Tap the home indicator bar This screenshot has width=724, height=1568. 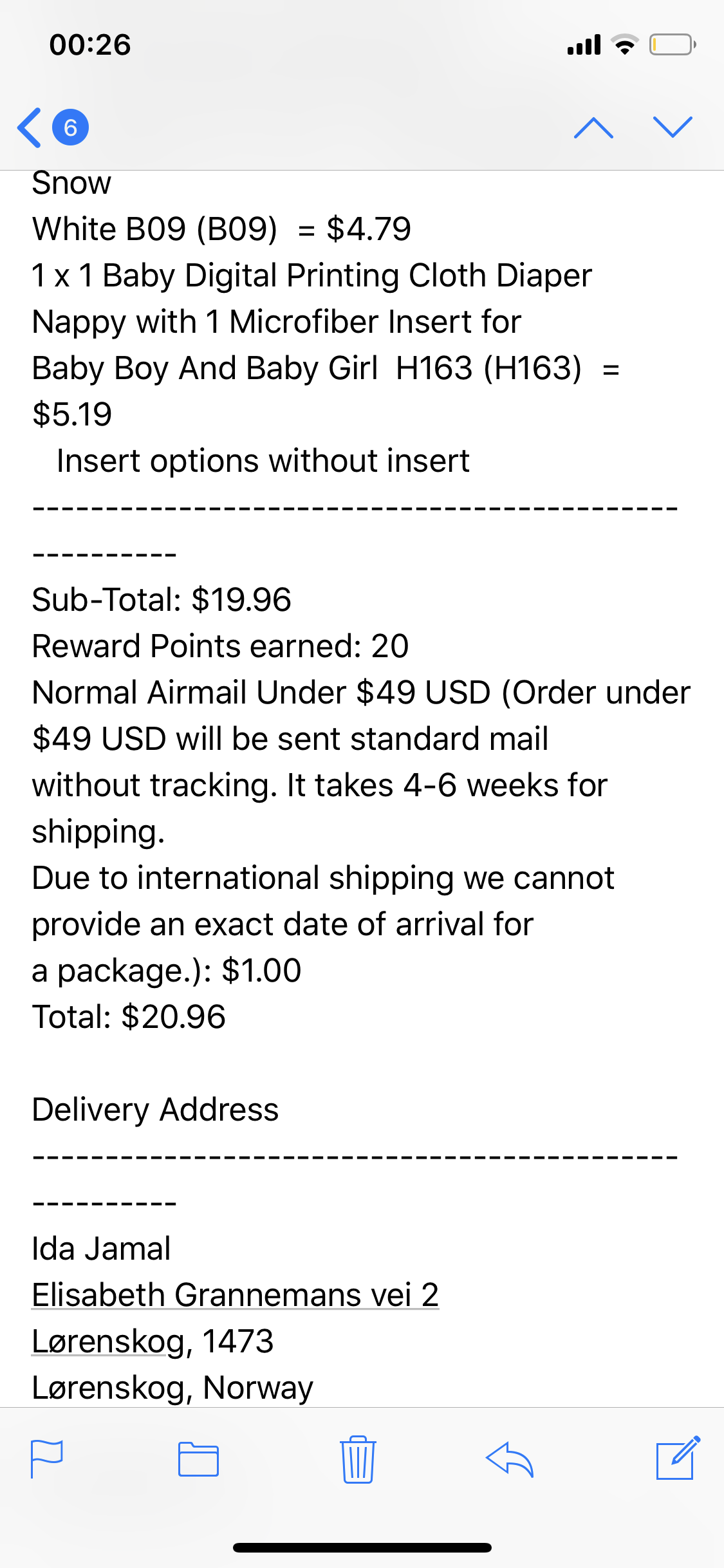pyautogui.click(x=362, y=1547)
